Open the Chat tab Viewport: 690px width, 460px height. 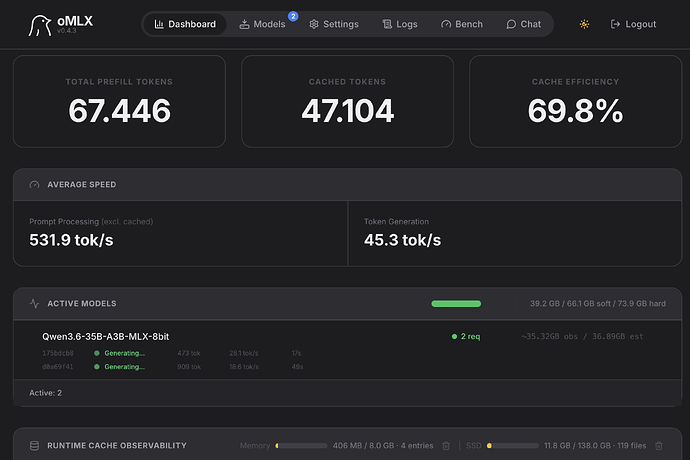pyautogui.click(x=523, y=24)
